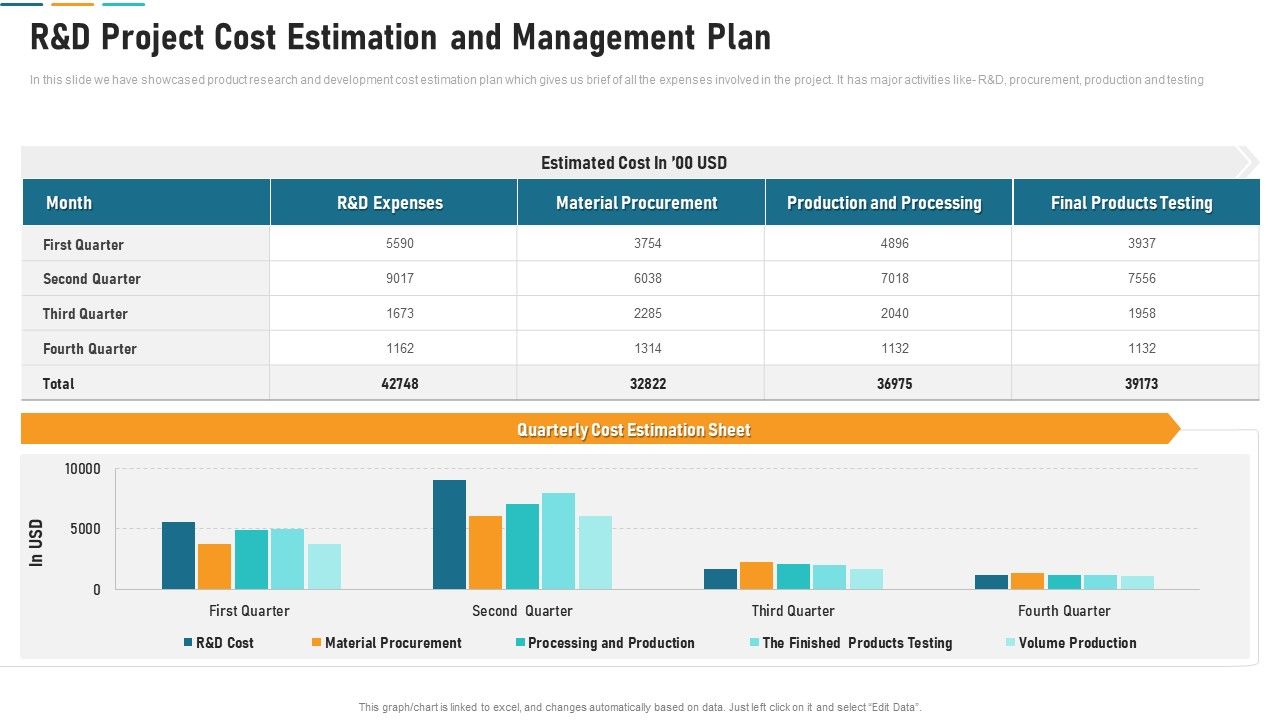Click the Material Procurement legend color swatch
The image size is (1280, 720).
(316, 643)
